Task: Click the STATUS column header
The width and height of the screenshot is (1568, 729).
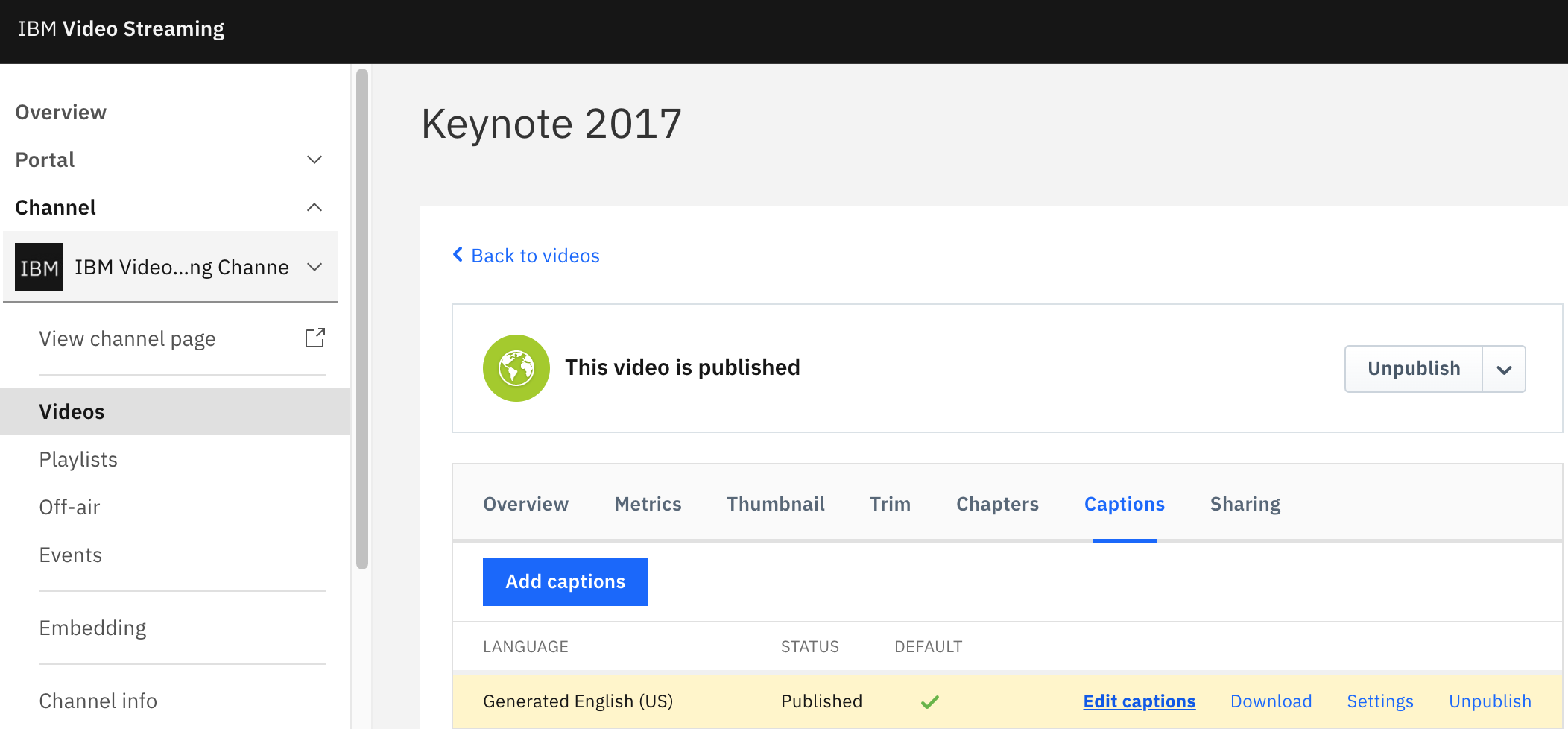Action: 810,647
